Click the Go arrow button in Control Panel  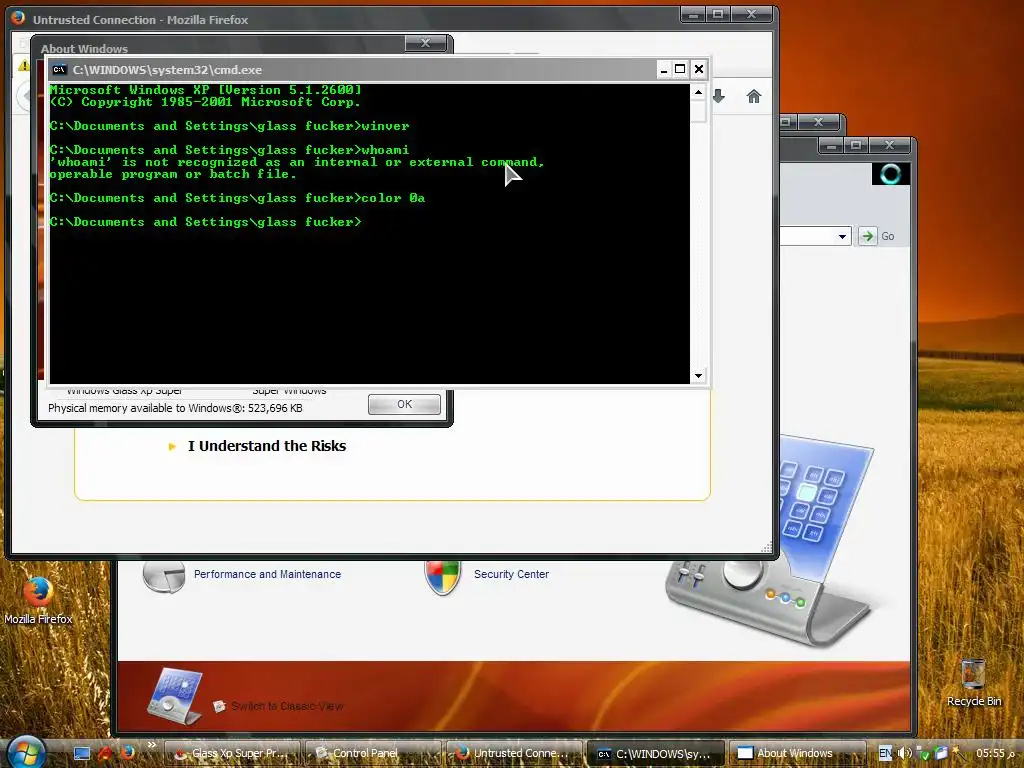[867, 236]
